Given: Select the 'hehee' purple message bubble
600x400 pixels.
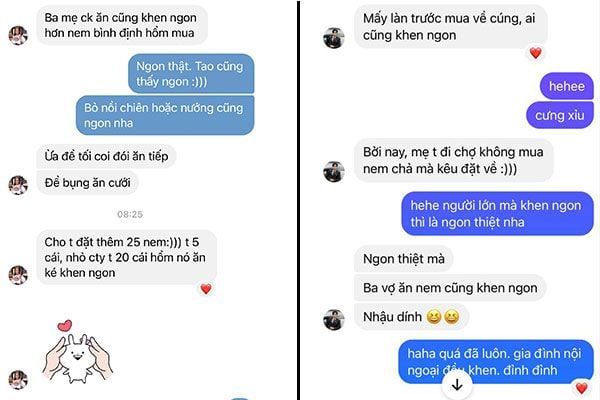Looking at the screenshot, I should pos(567,86).
